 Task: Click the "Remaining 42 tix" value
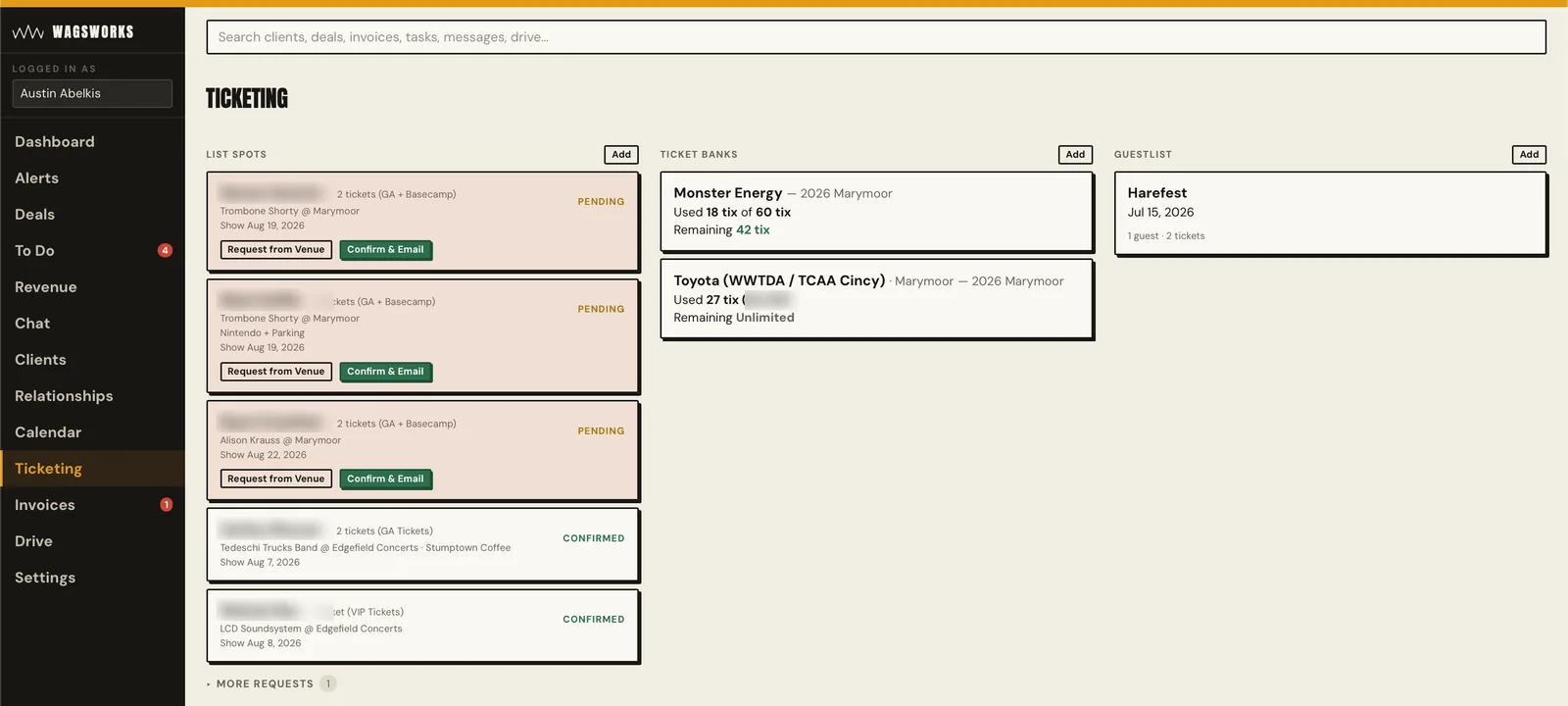point(753,230)
